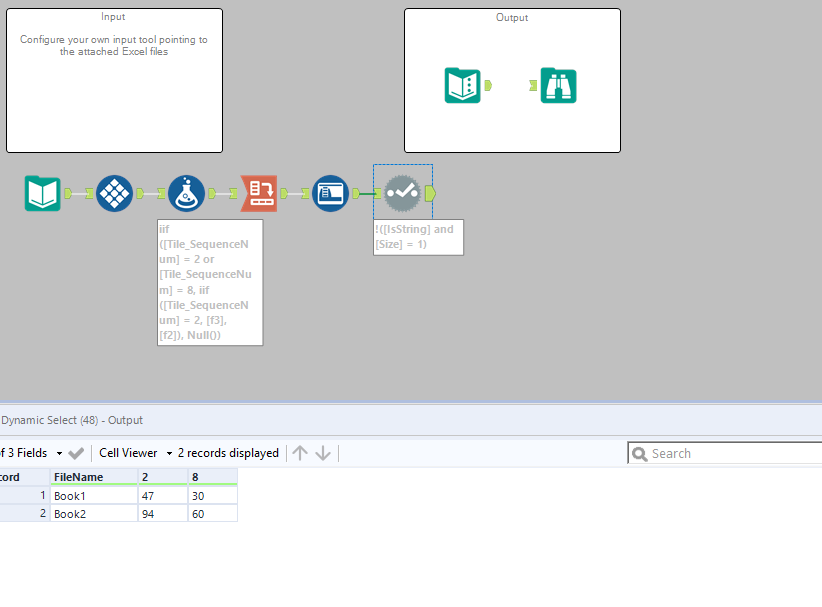
Task: Select the Book2 cell
Action: coord(94,514)
